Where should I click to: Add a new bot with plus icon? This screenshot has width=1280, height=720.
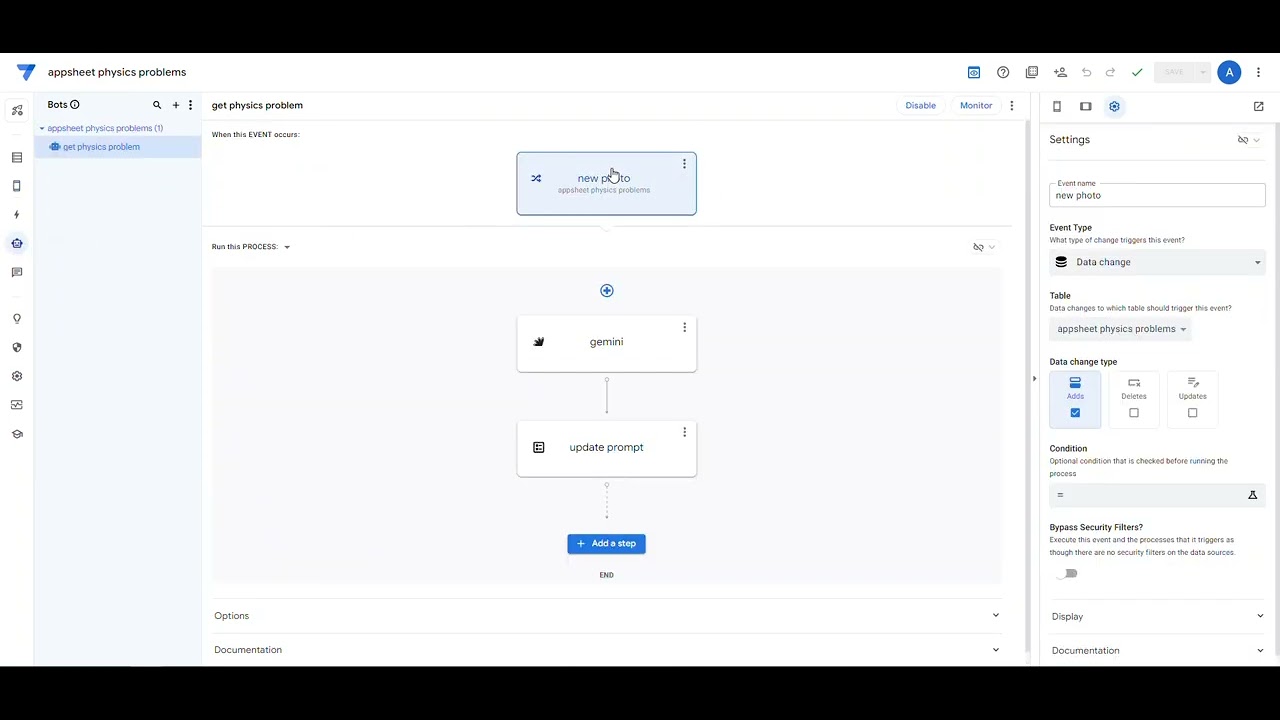[176, 105]
